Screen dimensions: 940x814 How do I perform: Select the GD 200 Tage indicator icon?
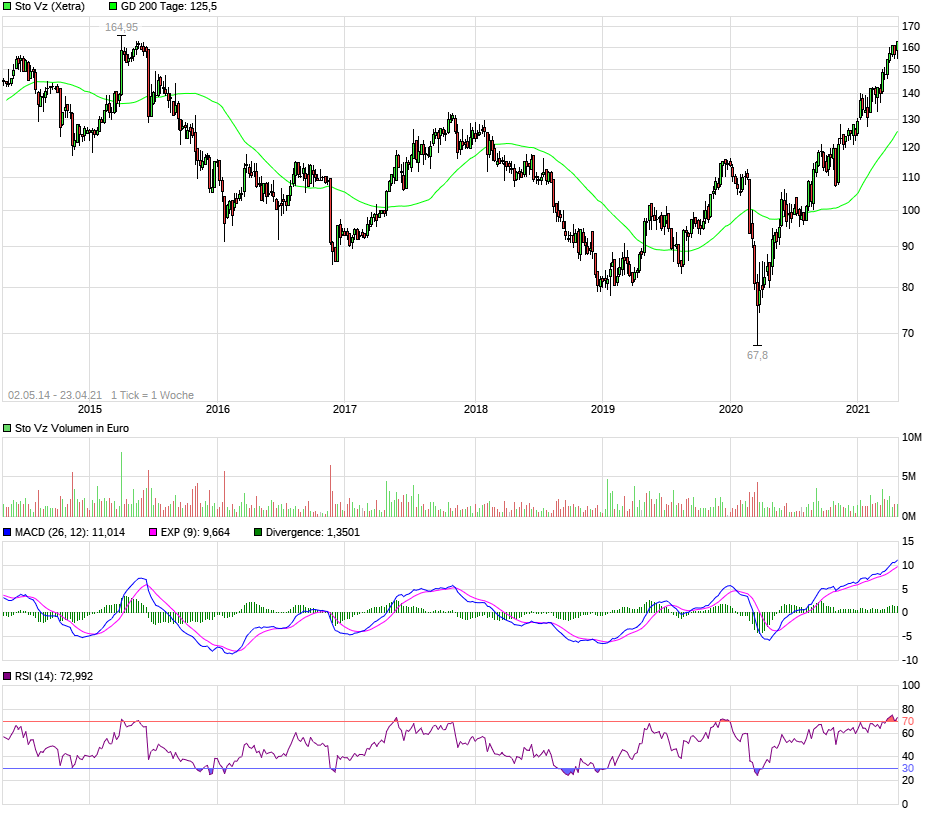[x=113, y=6]
